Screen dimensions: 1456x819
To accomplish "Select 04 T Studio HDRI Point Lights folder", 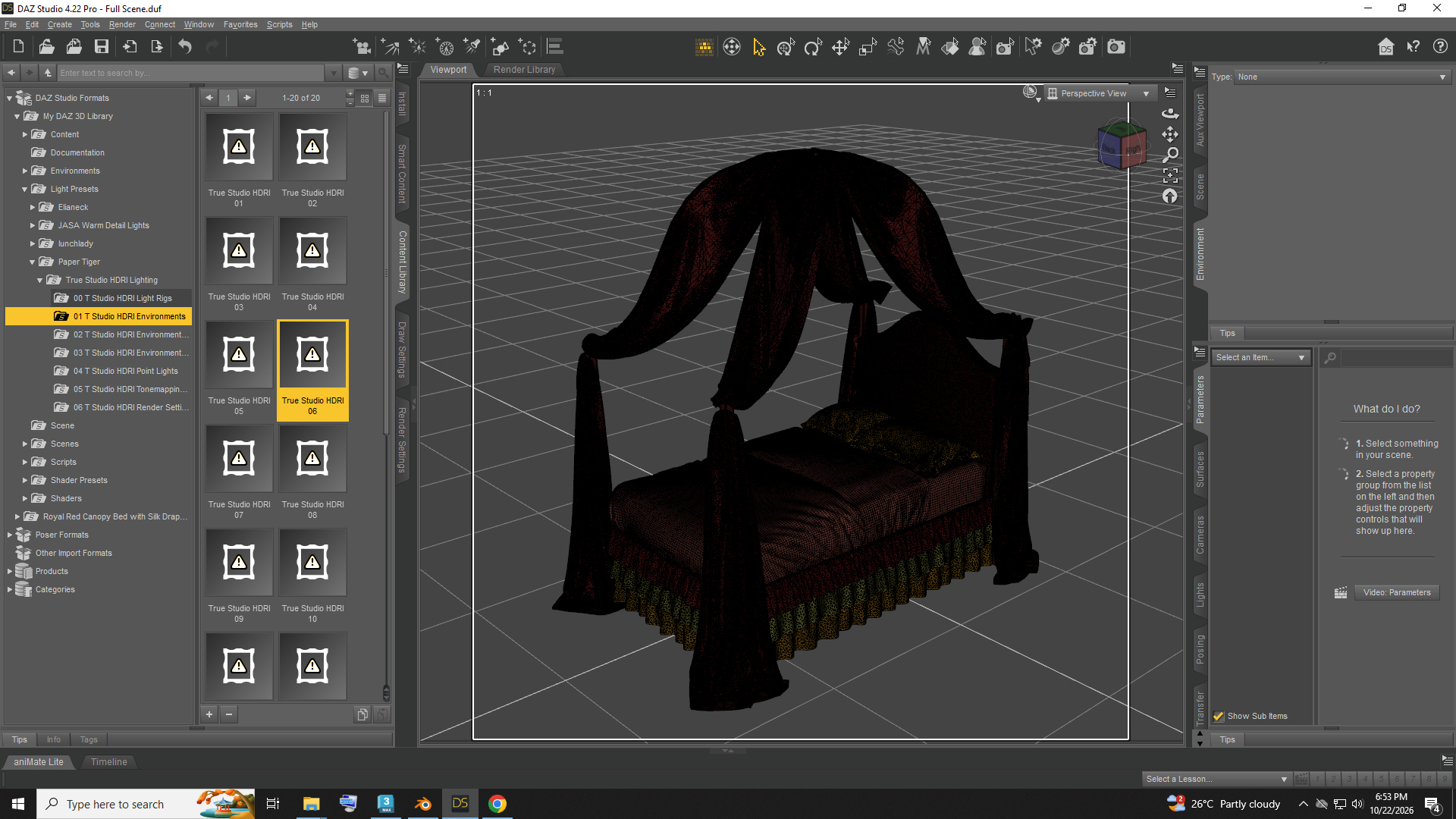I will (125, 372).
